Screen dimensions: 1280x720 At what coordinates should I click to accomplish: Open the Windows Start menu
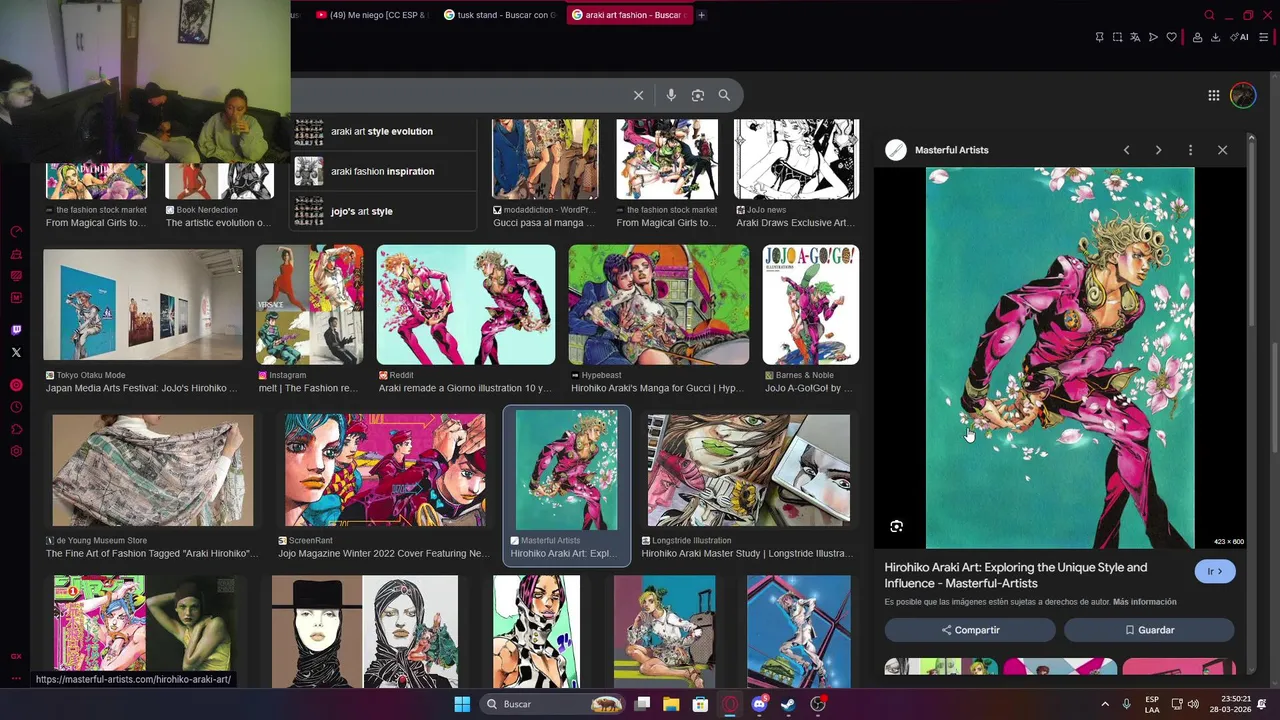pyautogui.click(x=462, y=704)
